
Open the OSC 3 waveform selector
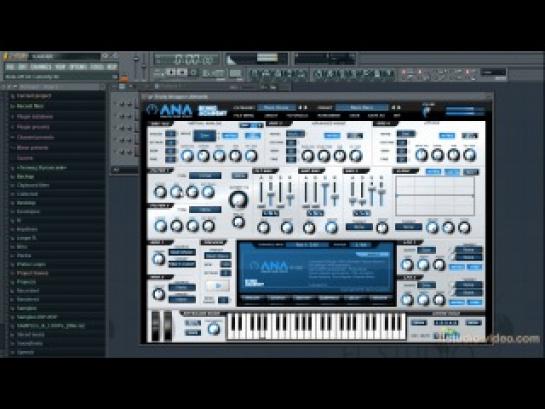[x=406, y=134]
